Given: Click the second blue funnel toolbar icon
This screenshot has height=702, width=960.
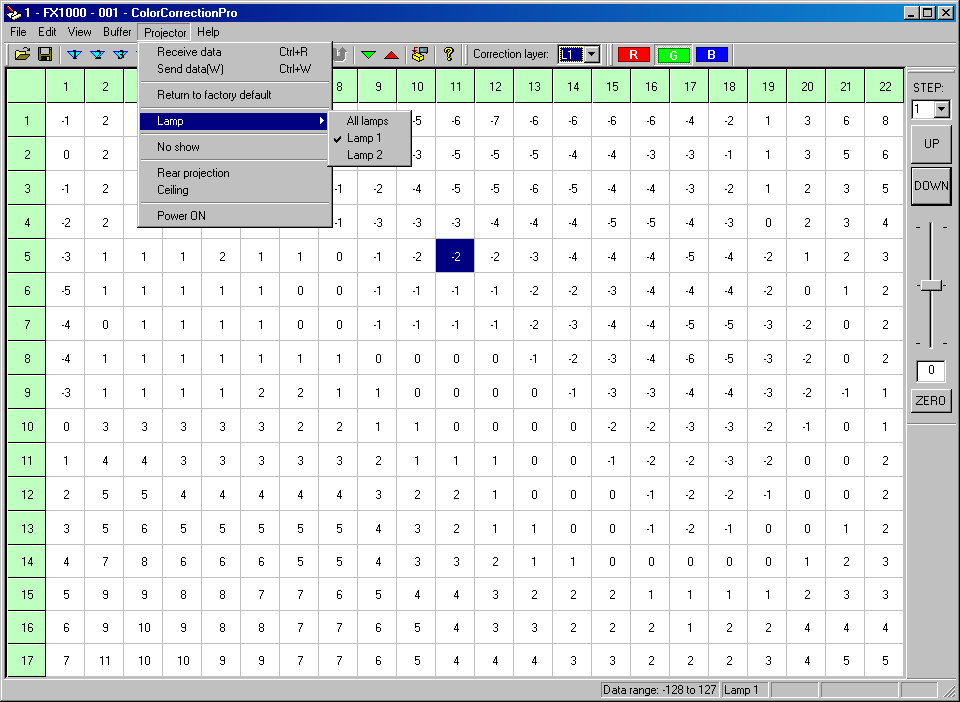Looking at the screenshot, I should click(97, 54).
